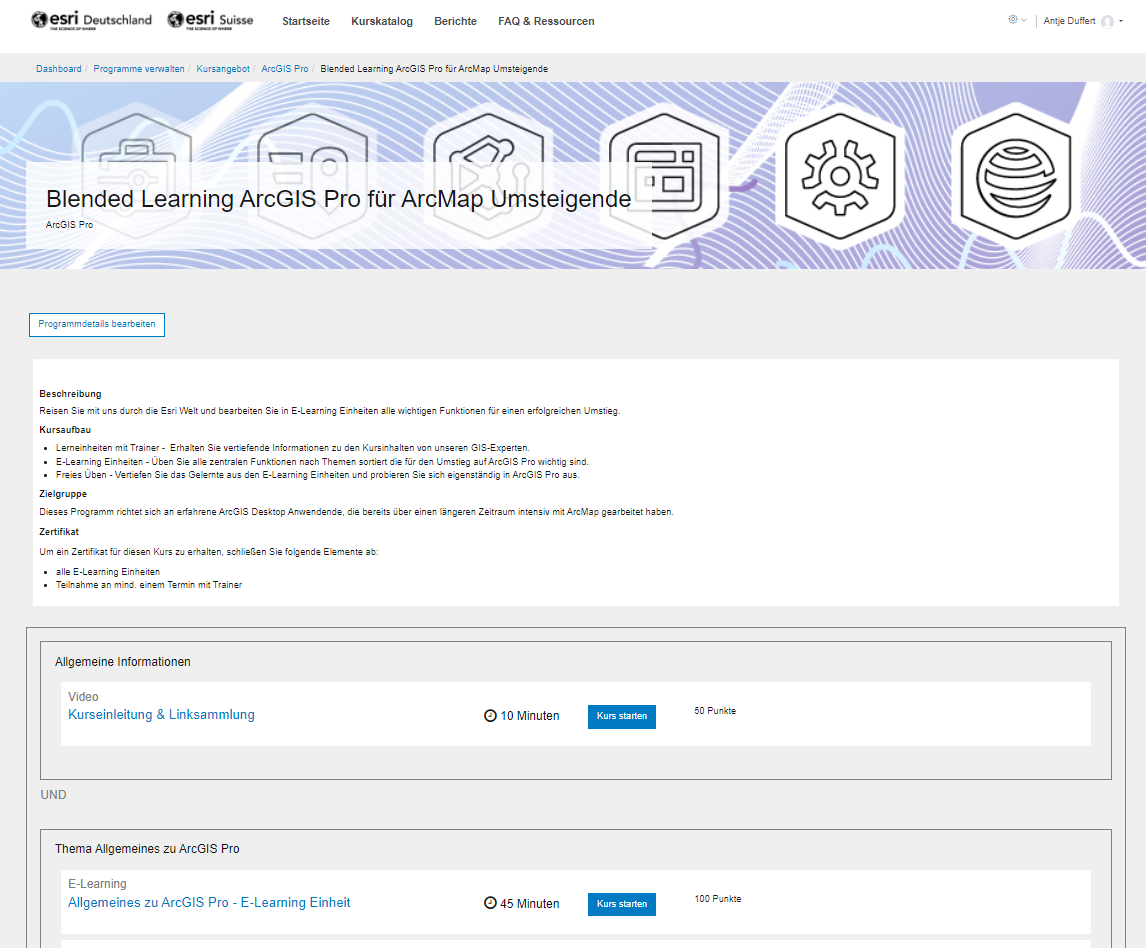Click the esri Deutschland logo
The image size is (1146, 948).
tap(90, 18)
